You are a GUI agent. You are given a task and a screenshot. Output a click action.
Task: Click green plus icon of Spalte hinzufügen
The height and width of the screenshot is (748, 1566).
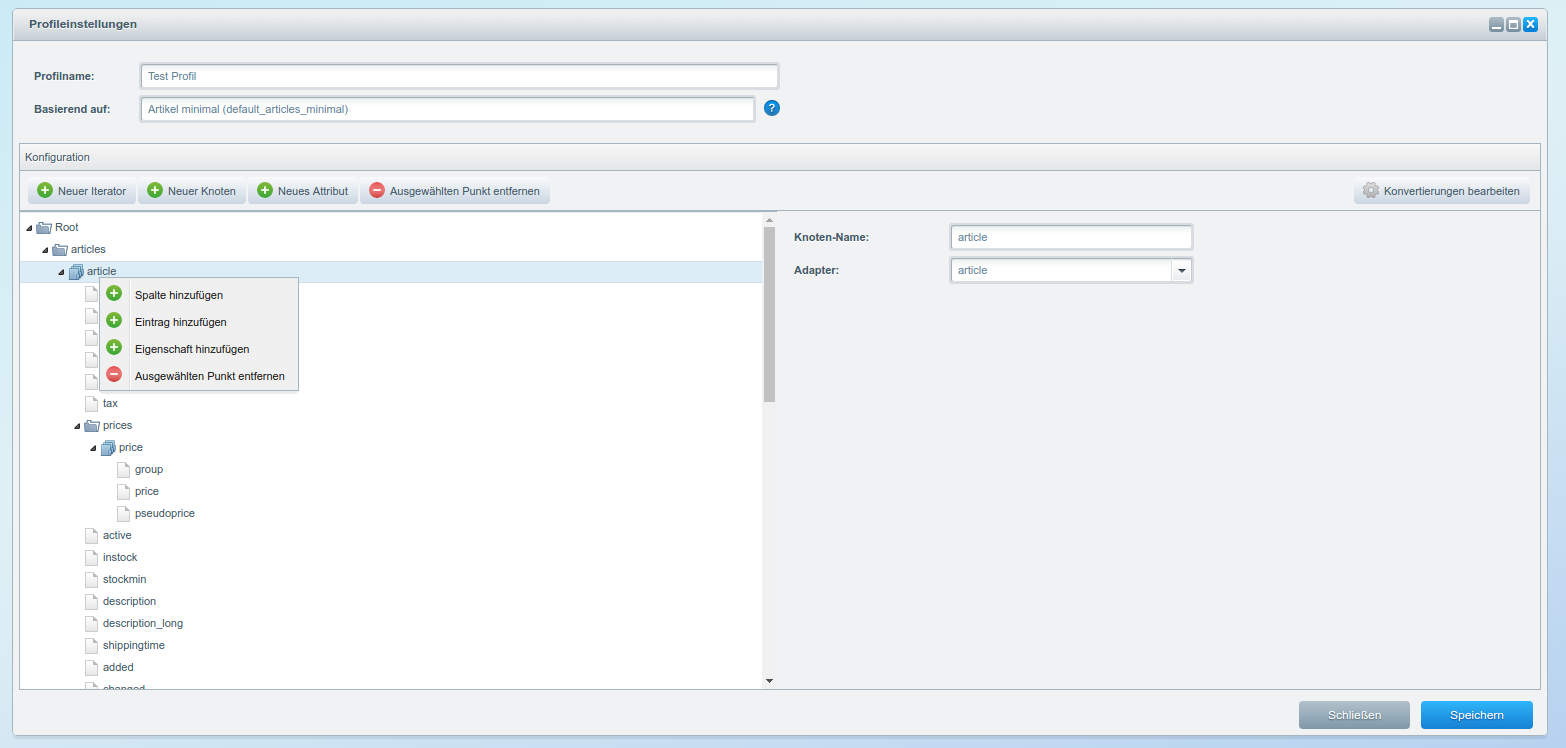[114, 293]
